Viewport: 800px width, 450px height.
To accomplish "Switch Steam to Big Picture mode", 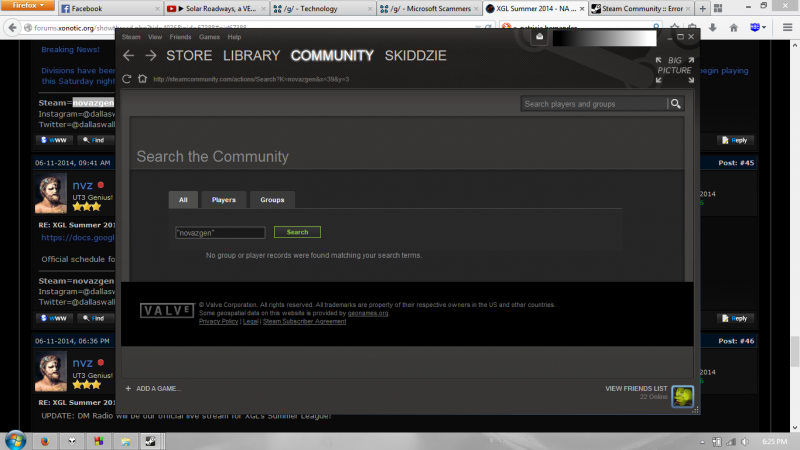I will click(x=674, y=70).
